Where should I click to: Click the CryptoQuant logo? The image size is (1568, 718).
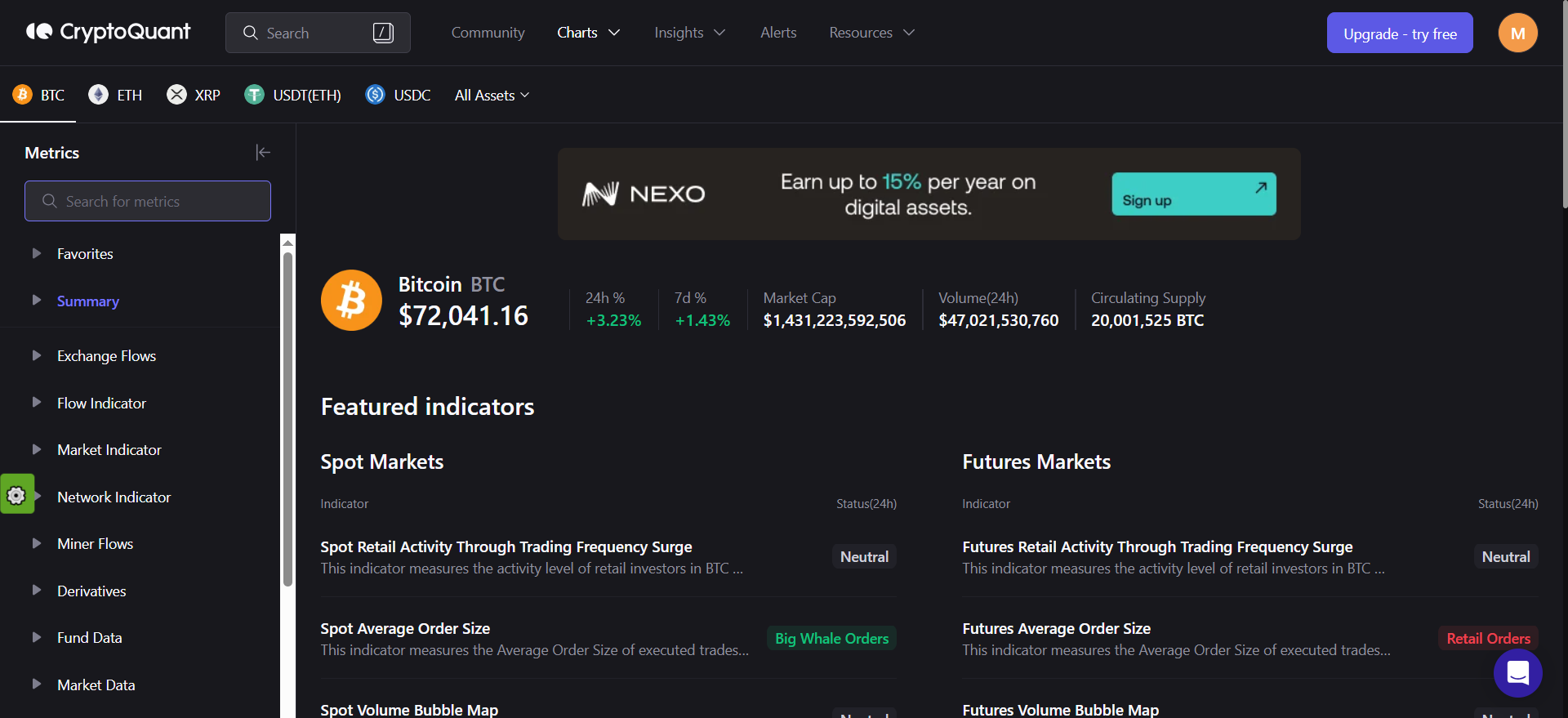pyautogui.click(x=108, y=32)
